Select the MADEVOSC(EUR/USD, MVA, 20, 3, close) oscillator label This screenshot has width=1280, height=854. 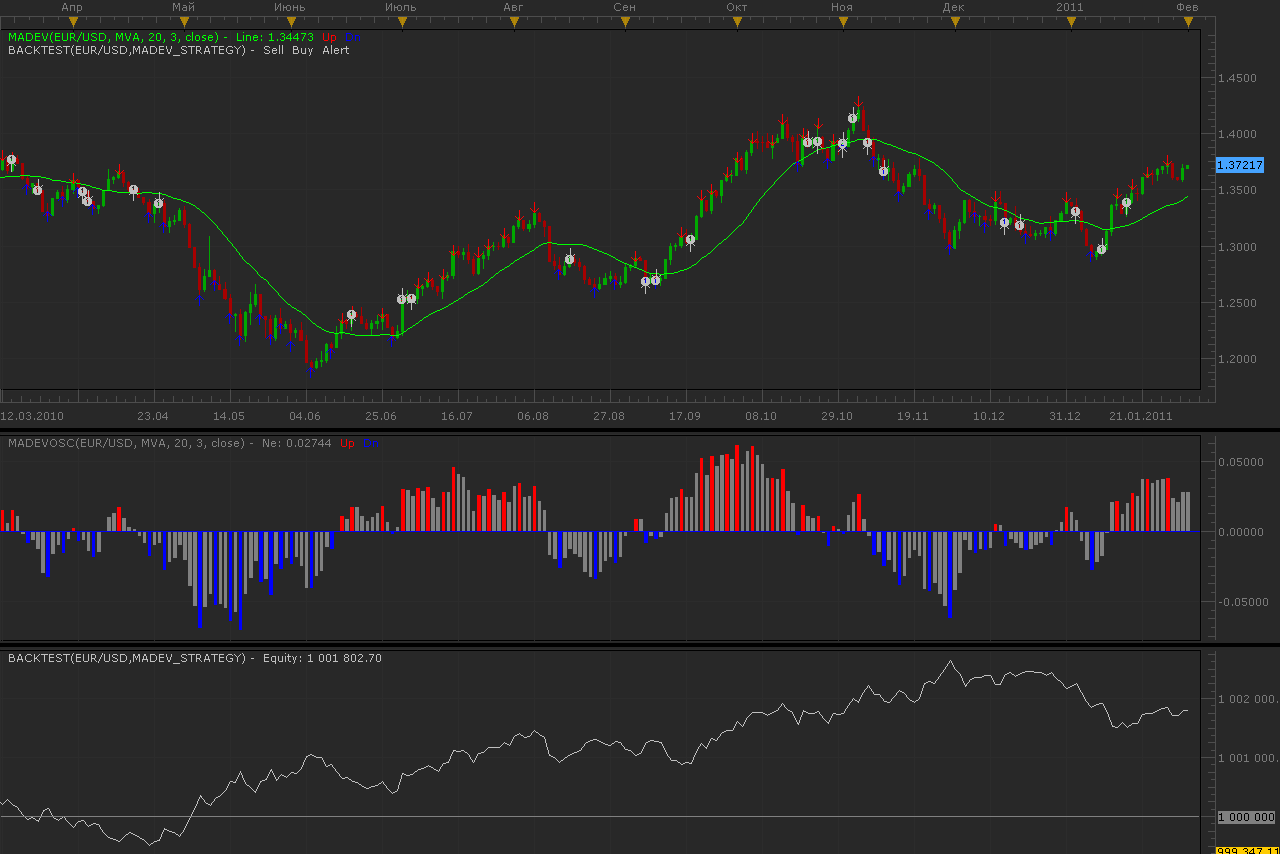click(126, 443)
